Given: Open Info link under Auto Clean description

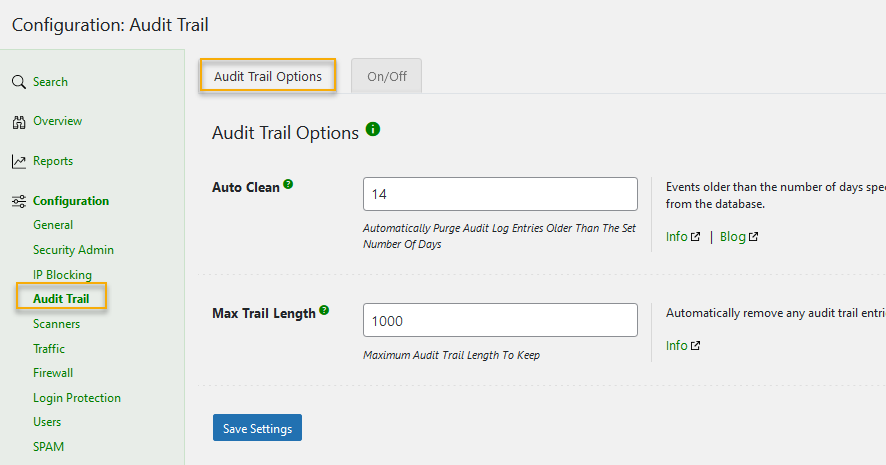Looking at the screenshot, I should [x=682, y=237].
